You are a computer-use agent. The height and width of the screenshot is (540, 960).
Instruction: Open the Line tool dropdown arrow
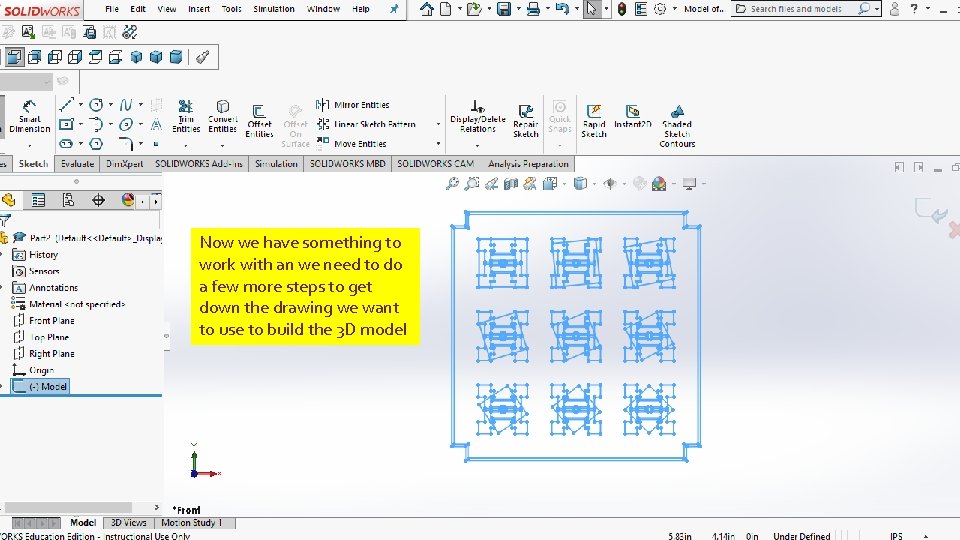(x=80, y=105)
